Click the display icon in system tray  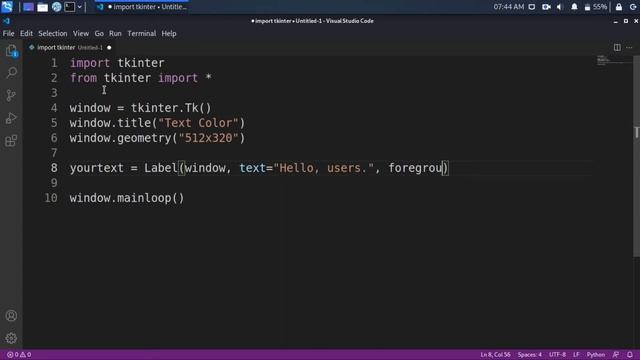(x=532, y=7)
